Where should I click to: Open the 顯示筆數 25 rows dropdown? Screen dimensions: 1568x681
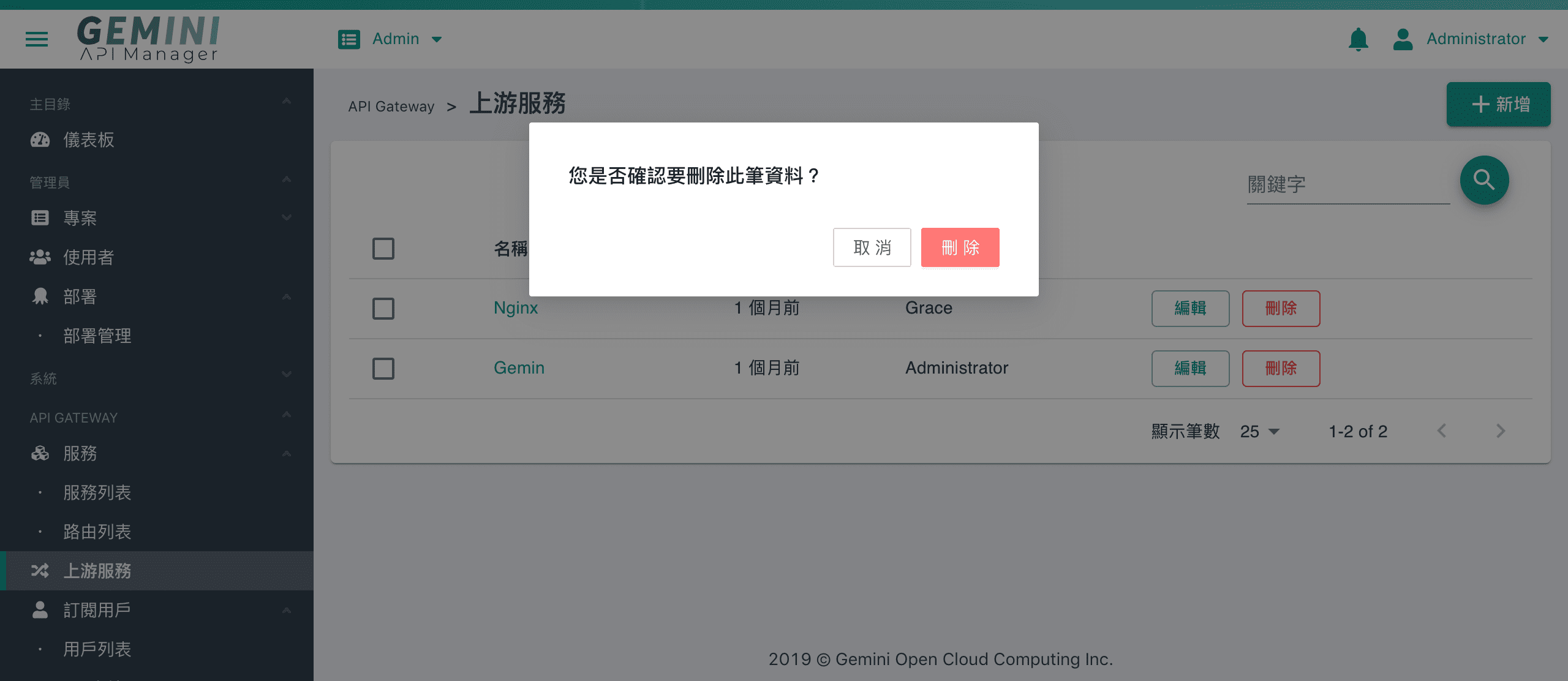tap(1260, 431)
